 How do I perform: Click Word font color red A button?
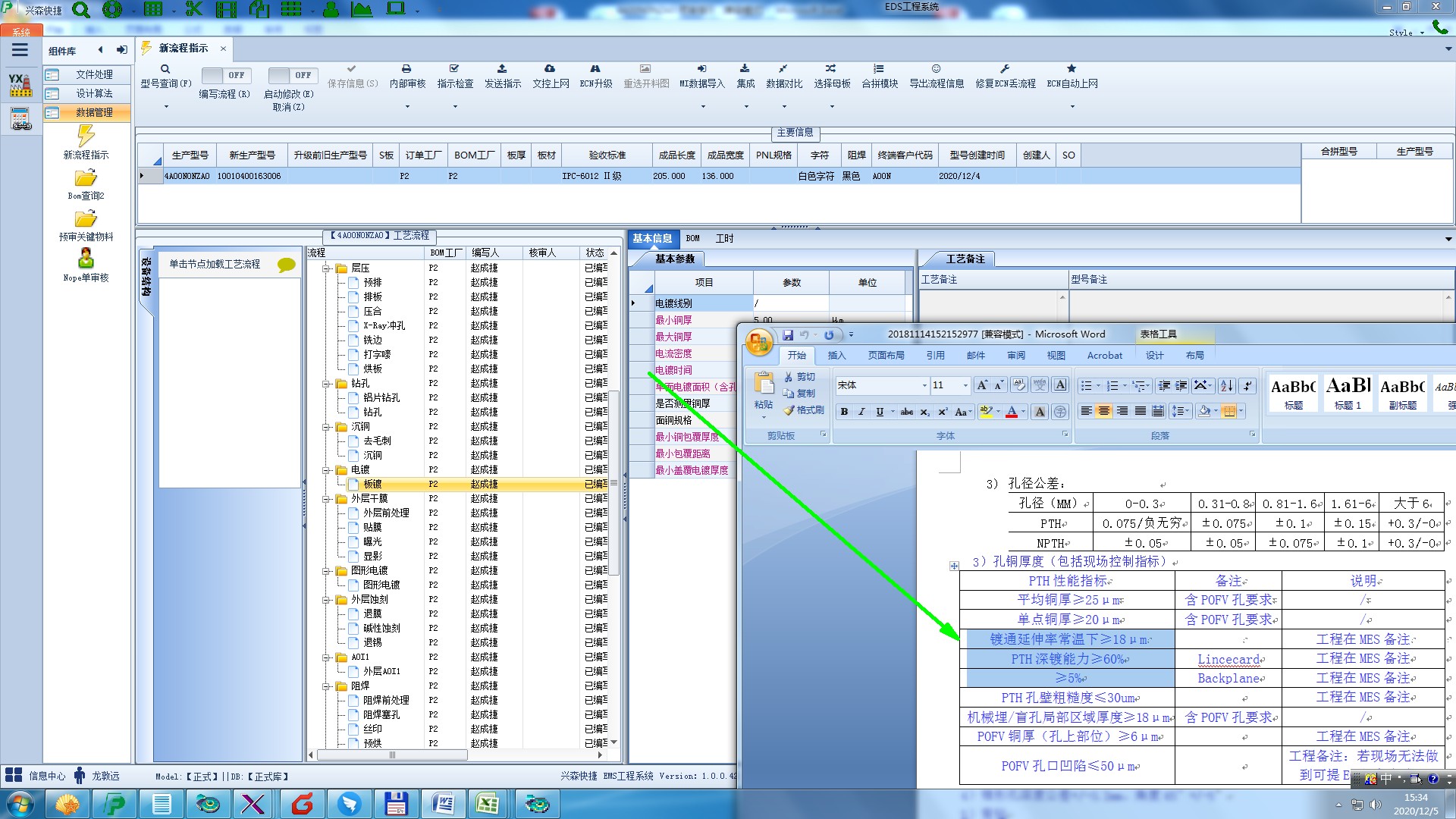pos(1012,412)
